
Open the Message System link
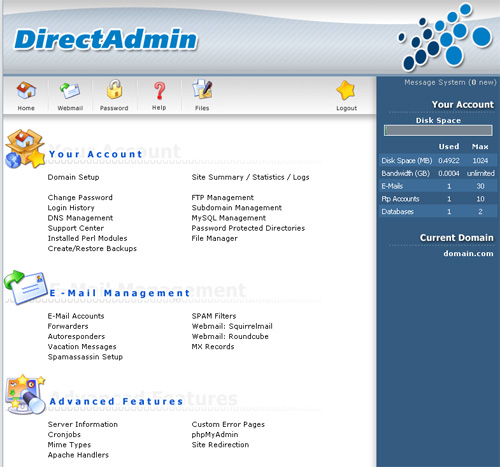(x=450, y=82)
